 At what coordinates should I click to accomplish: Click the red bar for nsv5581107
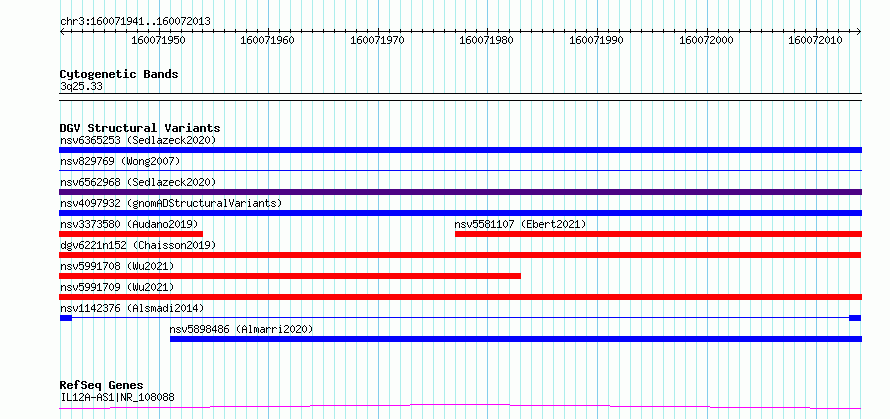tap(658, 234)
